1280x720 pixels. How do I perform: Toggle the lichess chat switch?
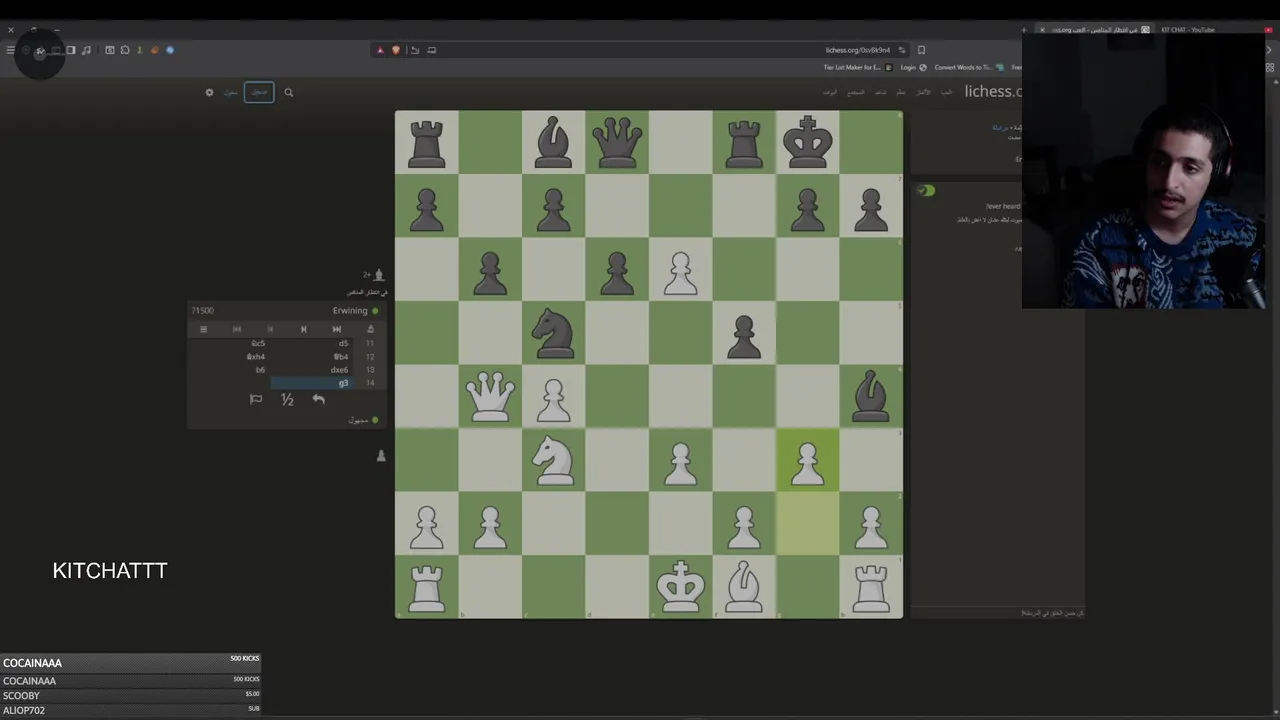coord(926,190)
